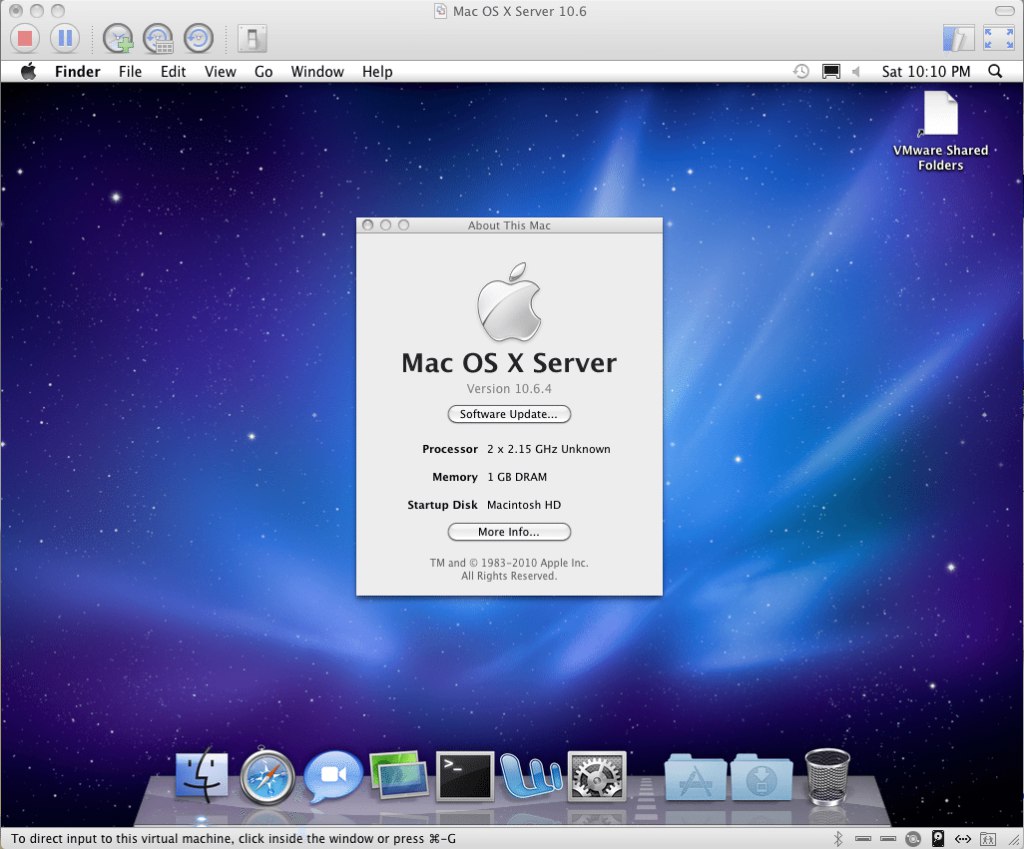This screenshot has width=1024, height=849.
Task: Enter full screen mode
Action: coord(999,39)
